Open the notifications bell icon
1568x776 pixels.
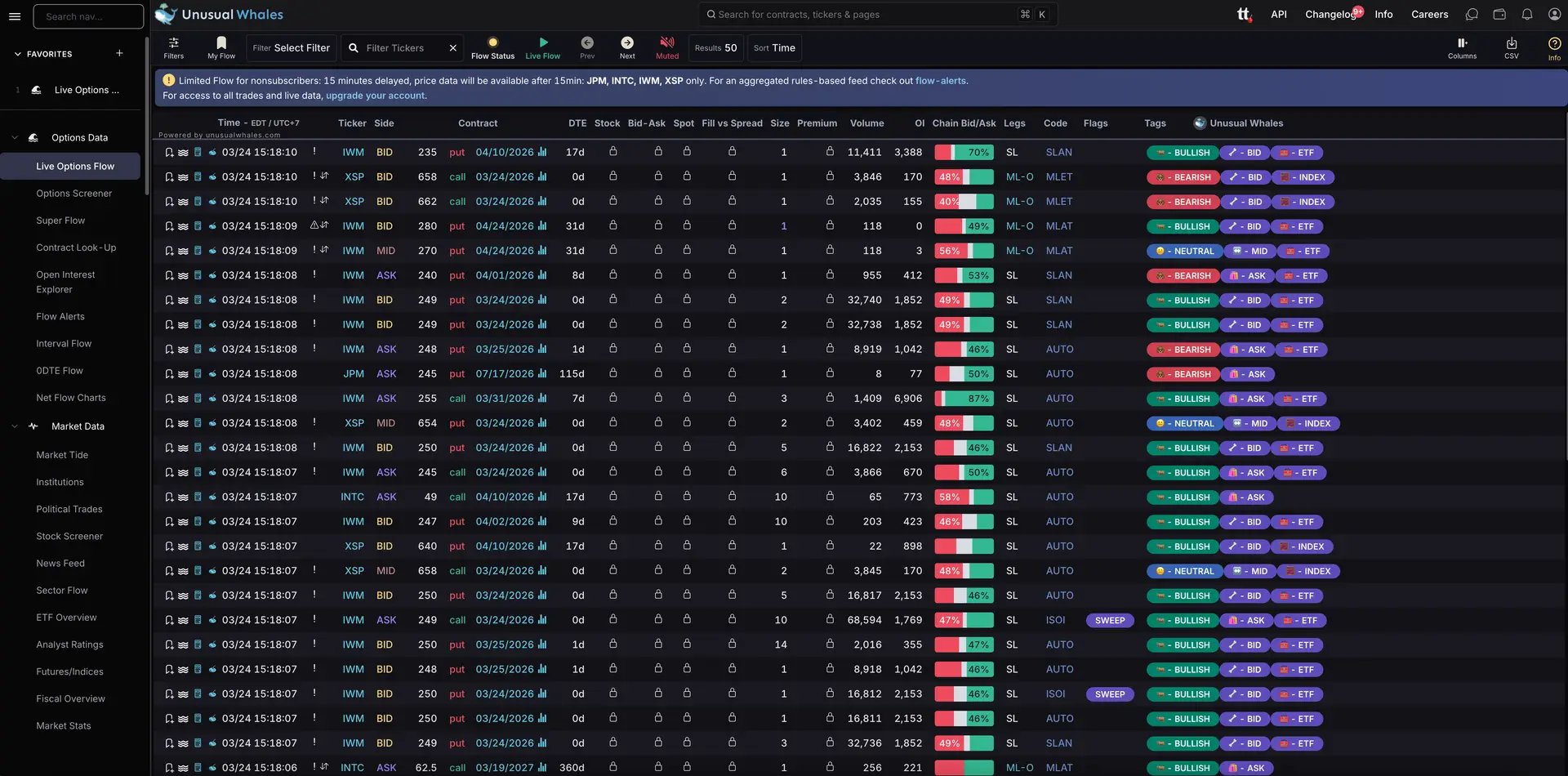pos(1527,14)
